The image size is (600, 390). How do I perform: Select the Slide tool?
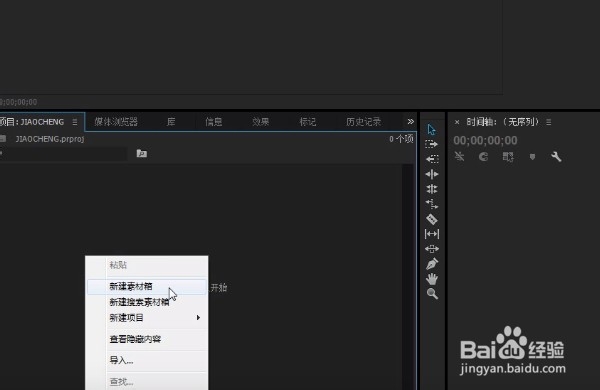pos(432,249)
